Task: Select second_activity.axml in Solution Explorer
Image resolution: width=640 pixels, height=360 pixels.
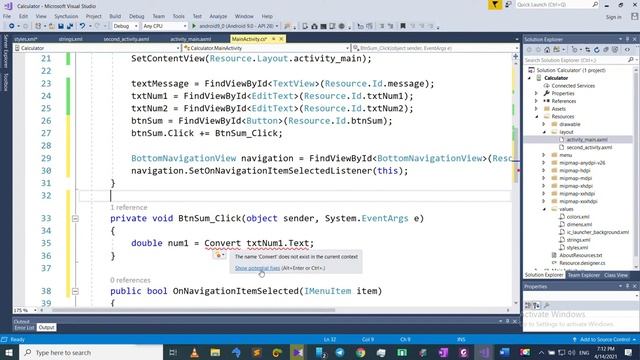Action: pos(589,147)
